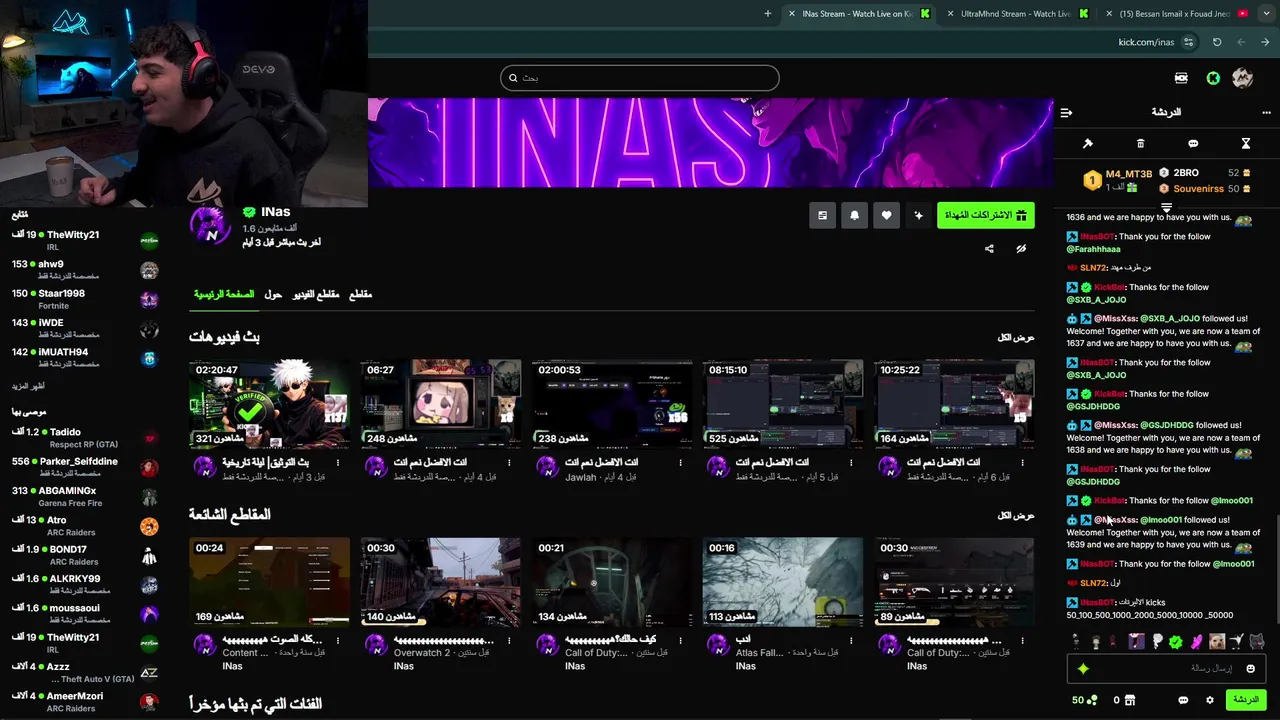Switch to UltraMhnd Stream browser tab

pyautogui.click(x=1017, y=14)
